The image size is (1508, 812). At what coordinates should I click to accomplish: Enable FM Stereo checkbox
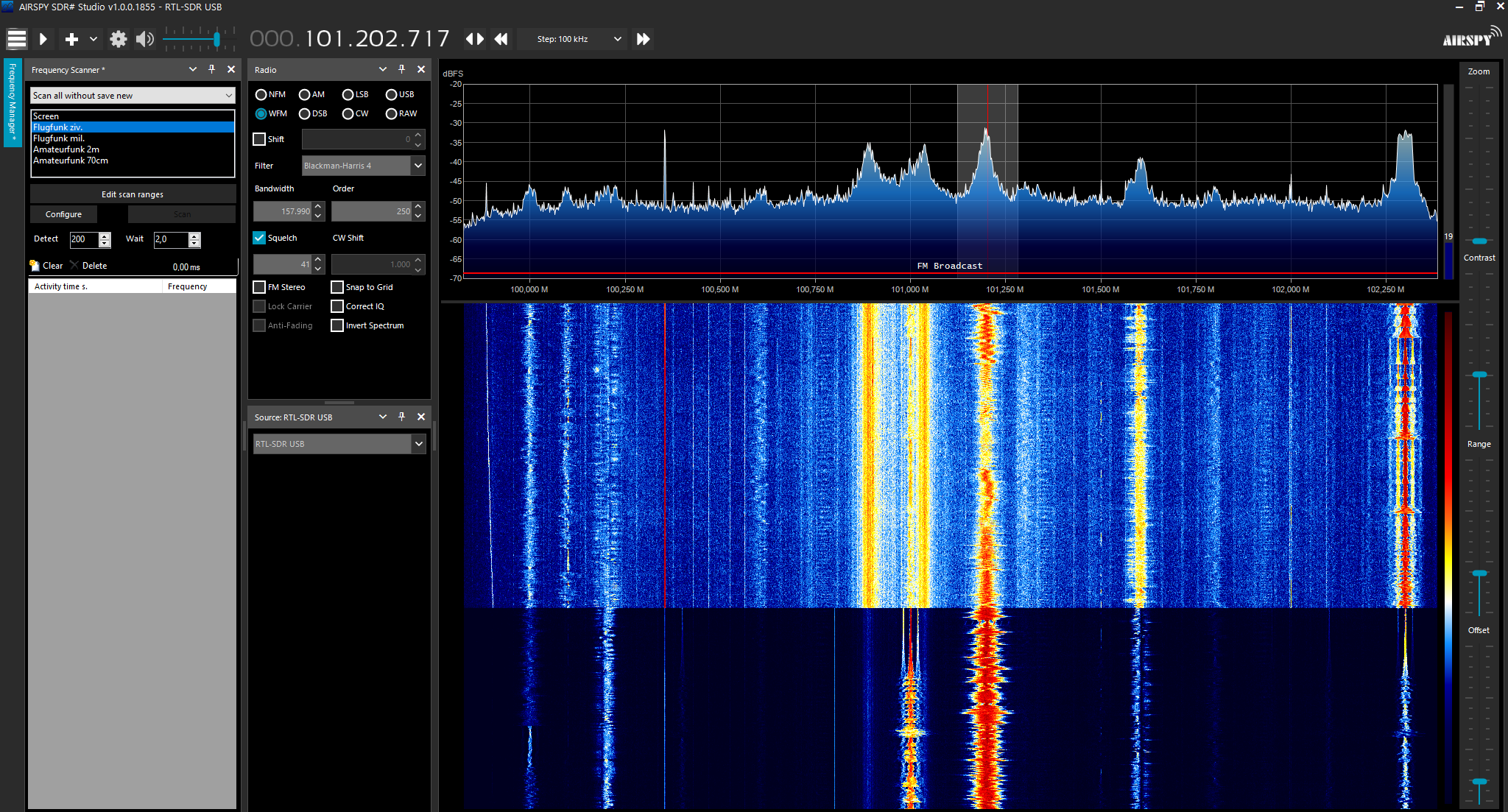pyautogui.click(x=259, y=287)
